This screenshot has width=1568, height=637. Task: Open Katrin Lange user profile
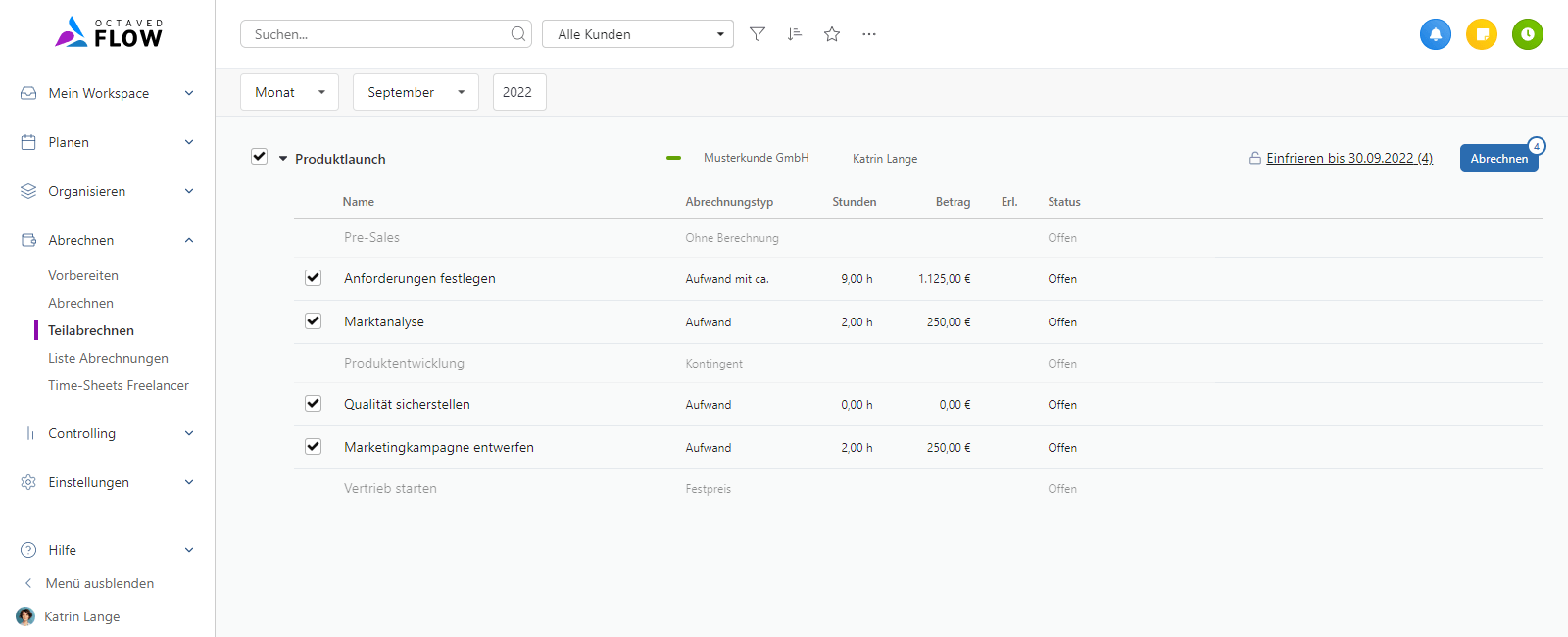pos(82,616)
